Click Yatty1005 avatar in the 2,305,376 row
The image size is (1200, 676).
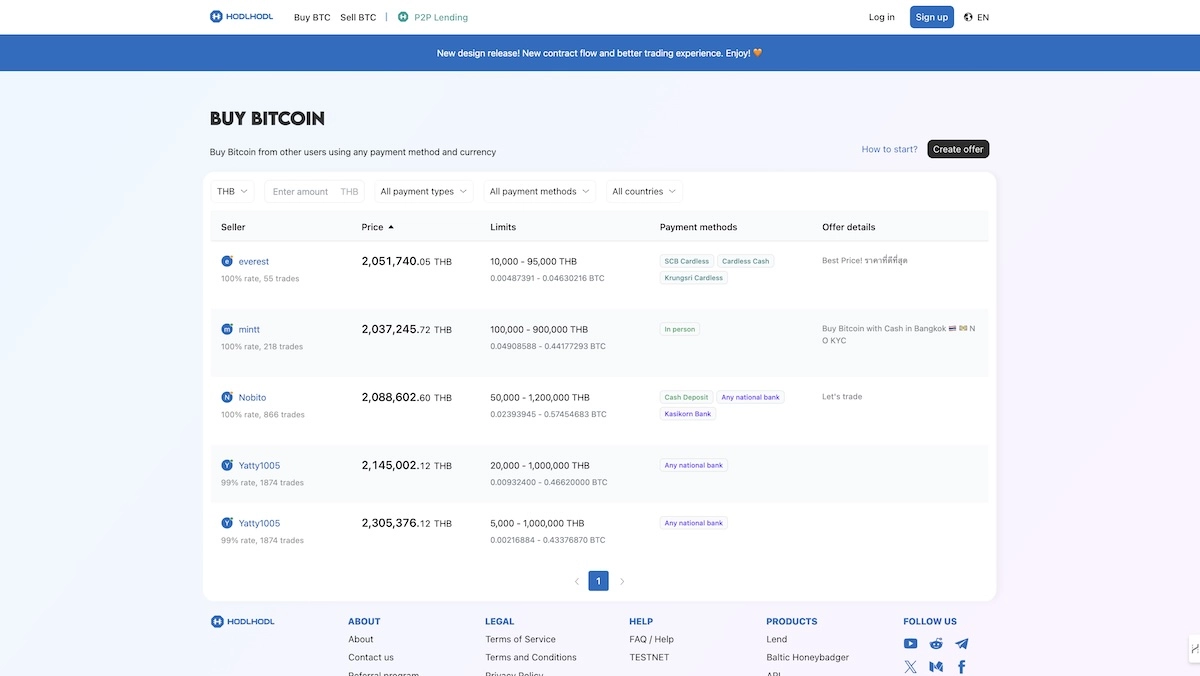[x=227, y=523]
